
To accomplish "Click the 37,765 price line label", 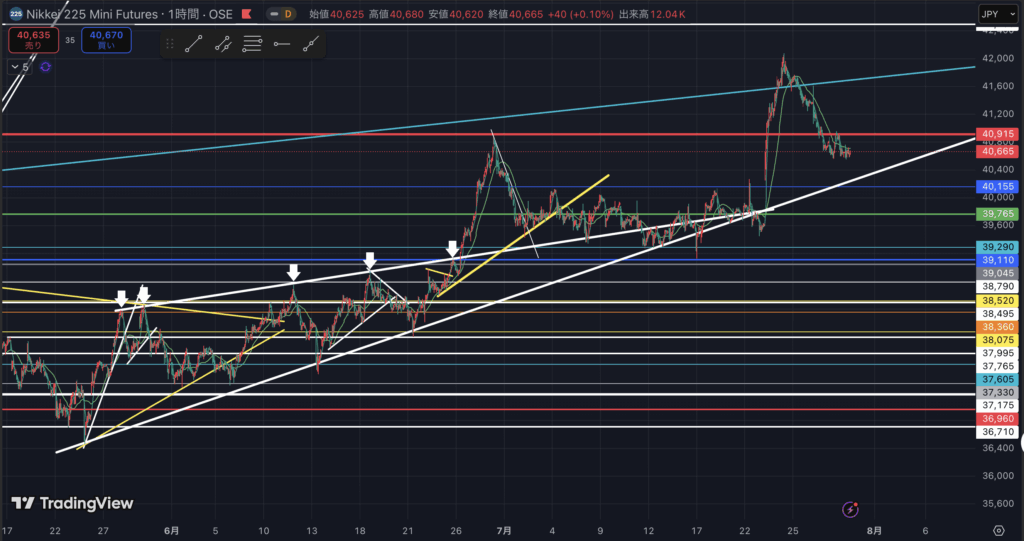I will pyautogui.click(x=997, y=366).
